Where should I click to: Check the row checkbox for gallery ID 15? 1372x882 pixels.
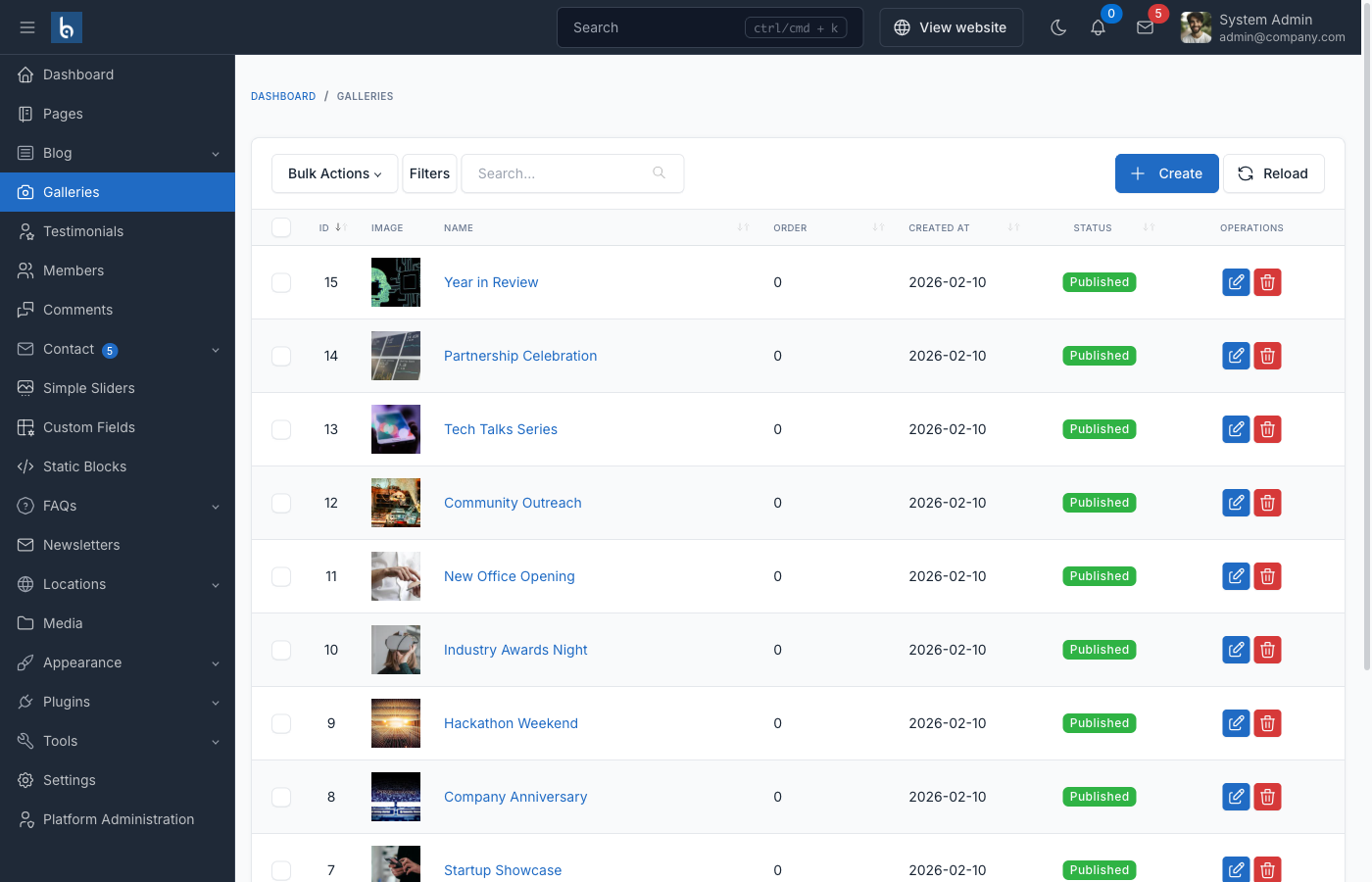[x=281, y=282]
